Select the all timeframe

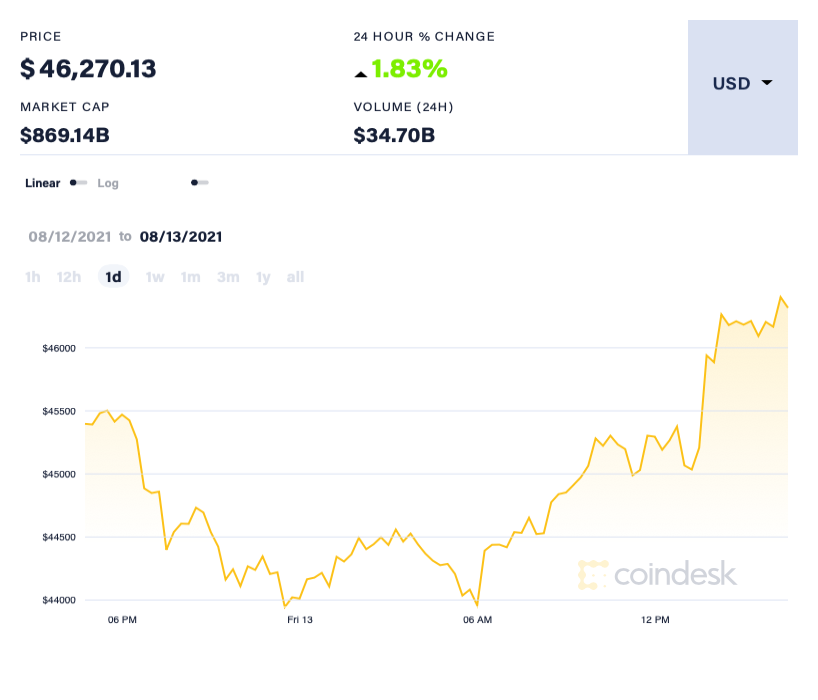[294, 276]
